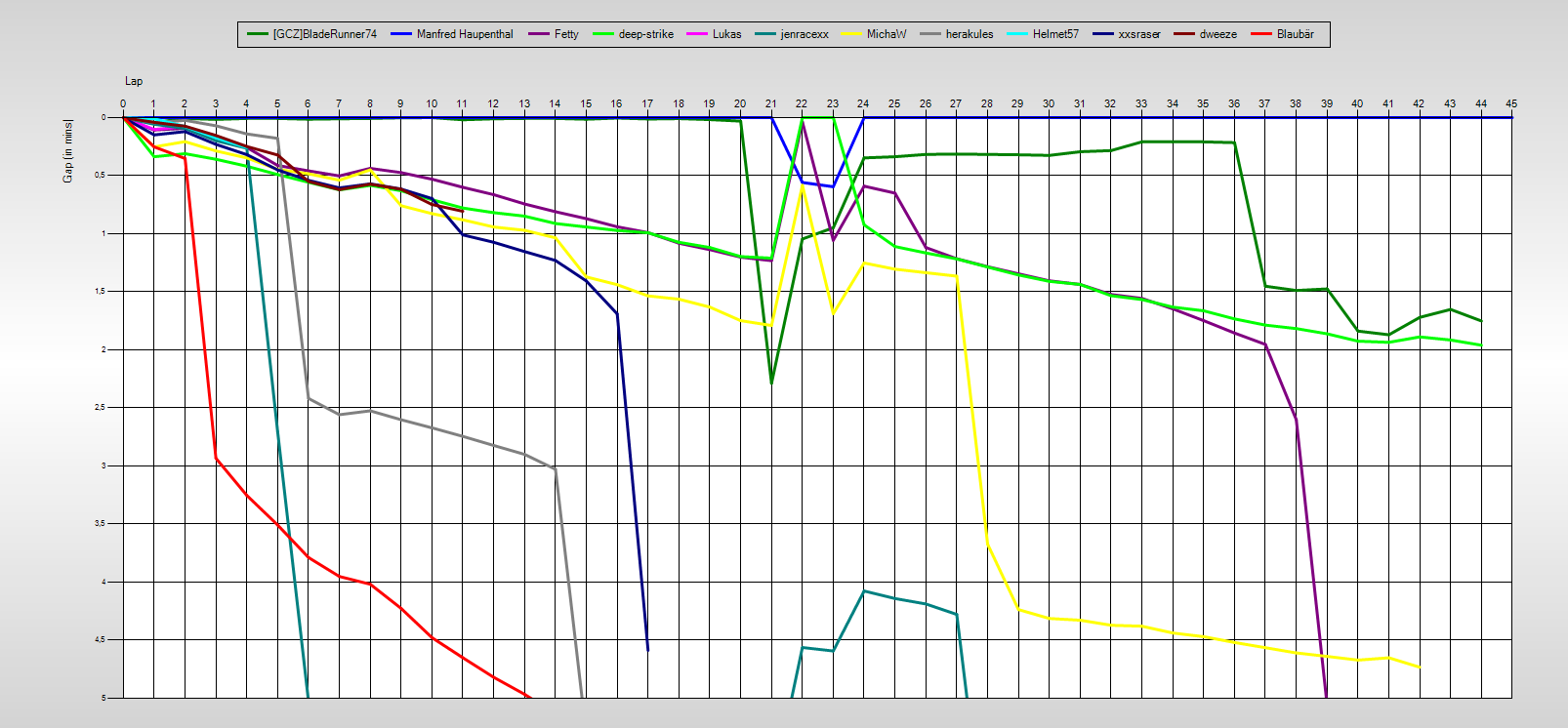Click the dark red dweeze legend line swatch

click(1184, 34)
